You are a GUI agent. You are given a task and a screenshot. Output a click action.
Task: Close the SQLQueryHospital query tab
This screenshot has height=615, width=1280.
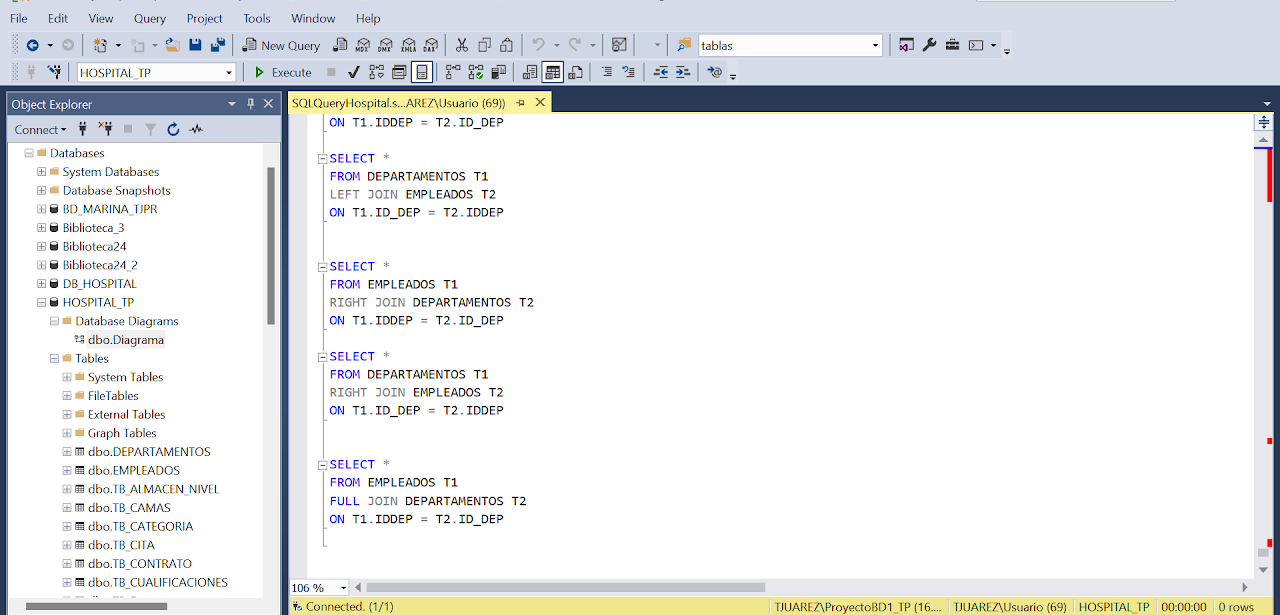pyautogui.click(x=541, y=102)
